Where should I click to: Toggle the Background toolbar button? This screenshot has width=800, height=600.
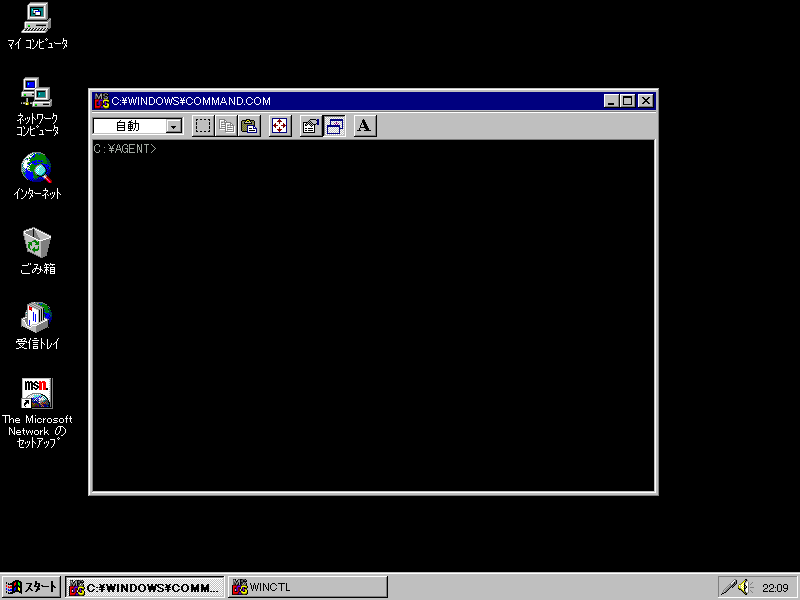(334, 126)
